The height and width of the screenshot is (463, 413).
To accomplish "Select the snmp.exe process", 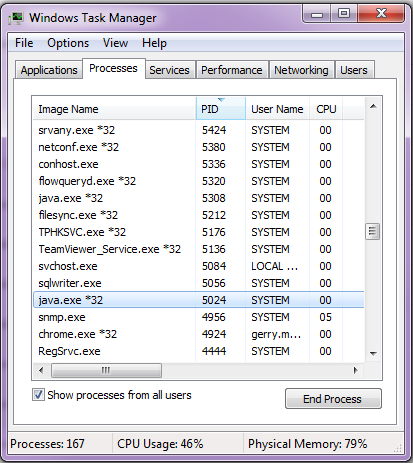I will (198, 317).
